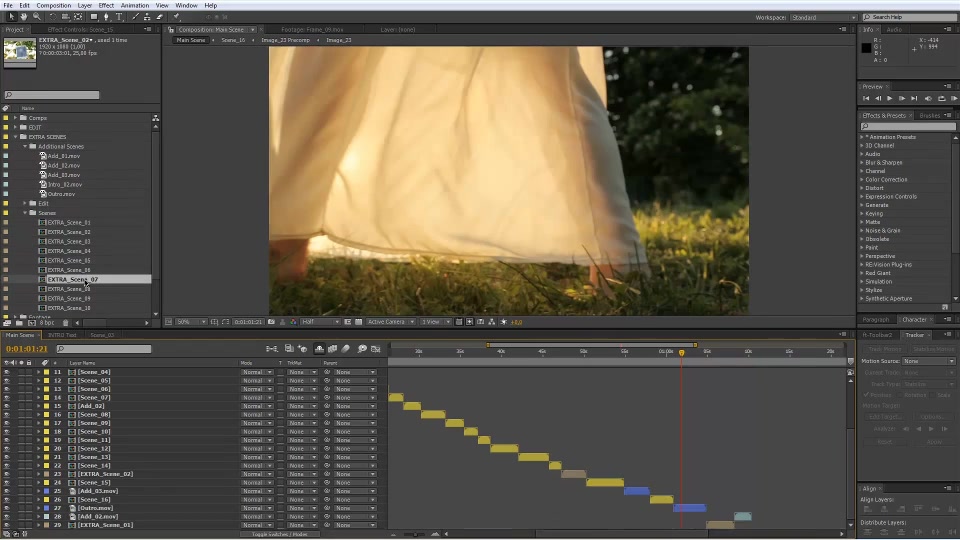Toggle Motion Blur enable in timeline
960x540 pixels.
[346, 349]
